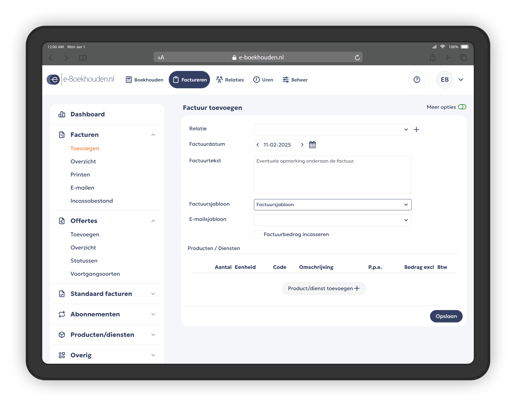Add a new relatie with plus icon
This screenshot has height=406, width=516.
[416, 129]
